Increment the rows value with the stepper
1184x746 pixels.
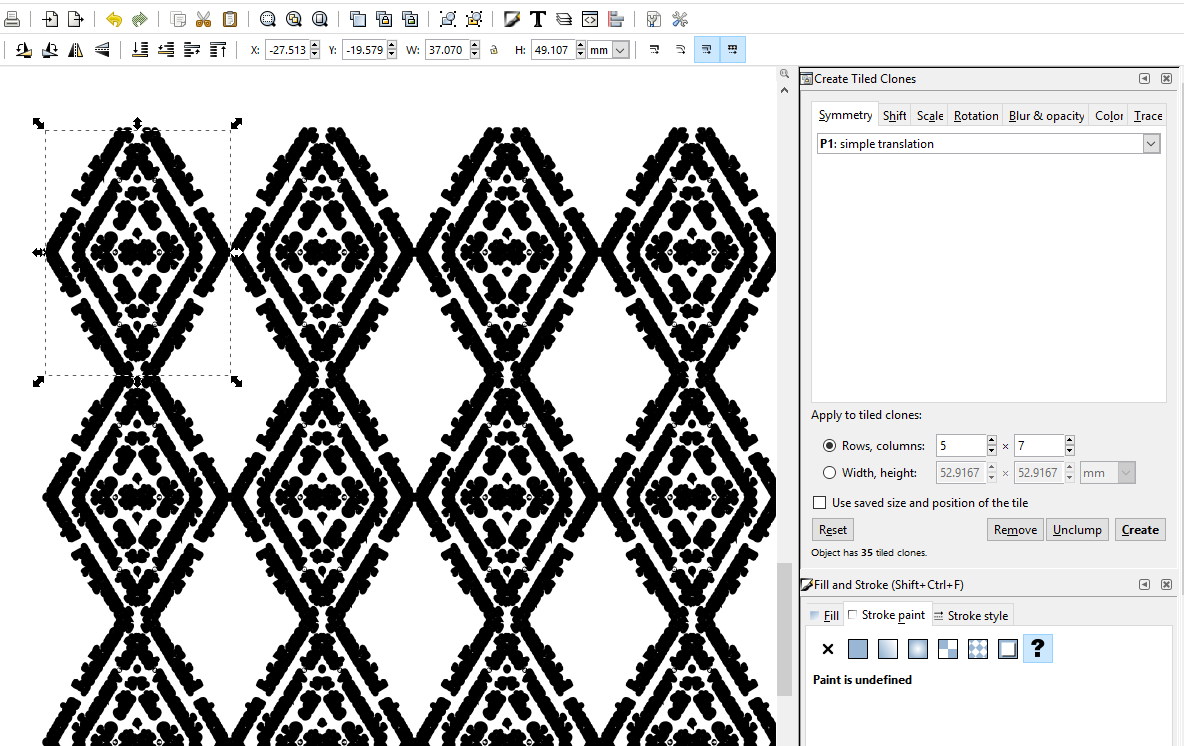point(990,441)
